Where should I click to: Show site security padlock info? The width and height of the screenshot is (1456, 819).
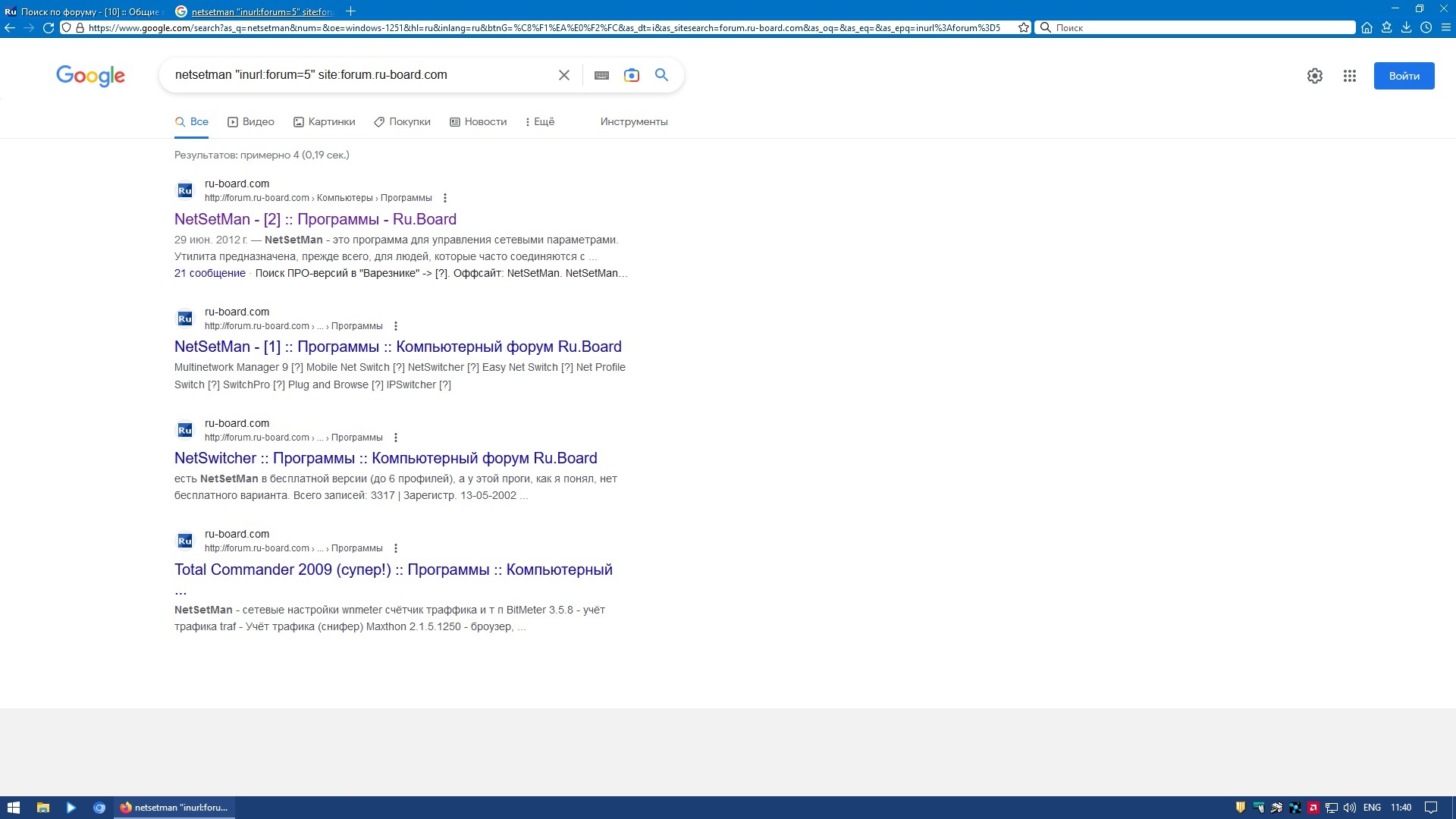[80, 27]
